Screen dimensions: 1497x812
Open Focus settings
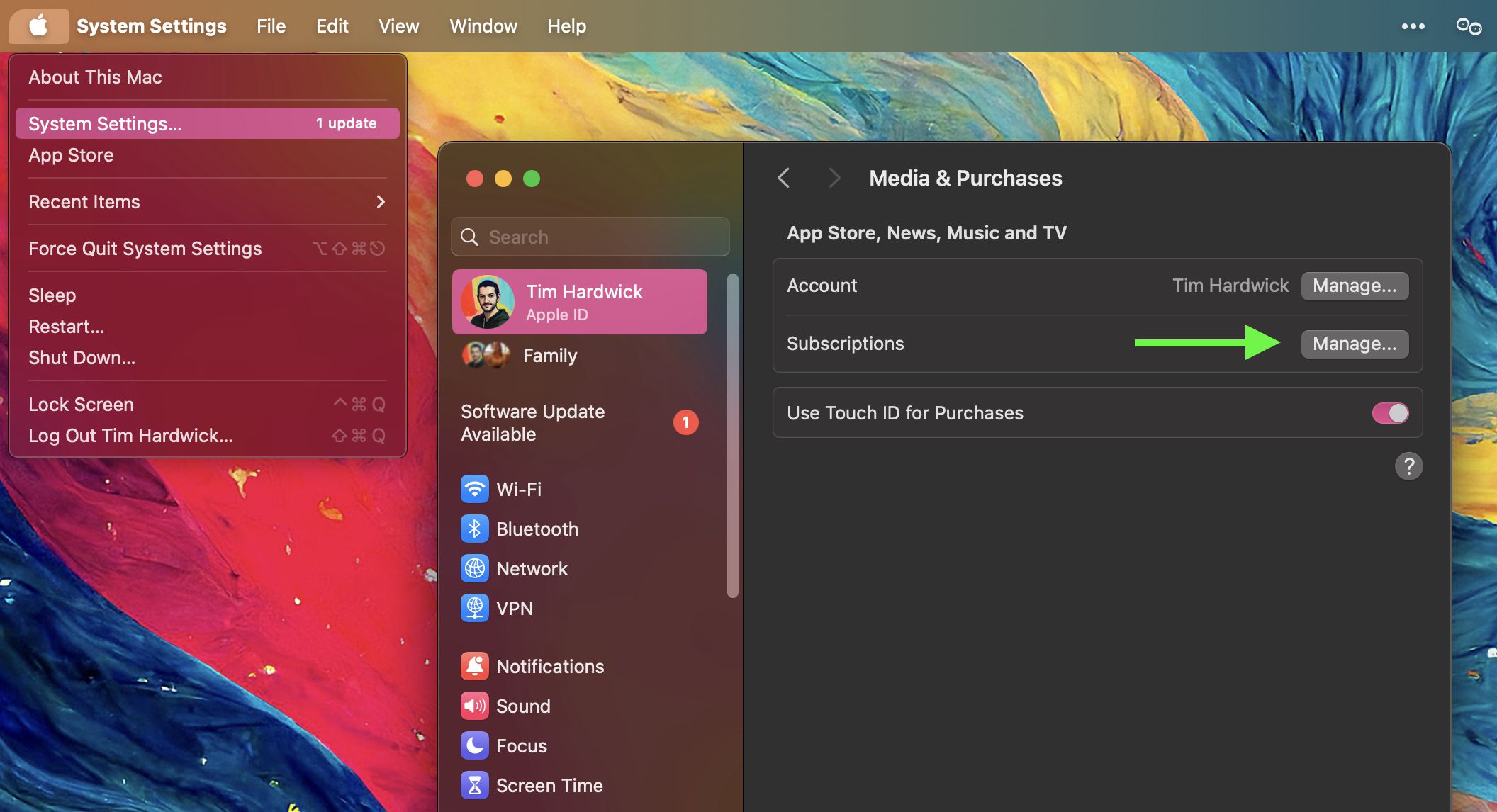(522, 745)
